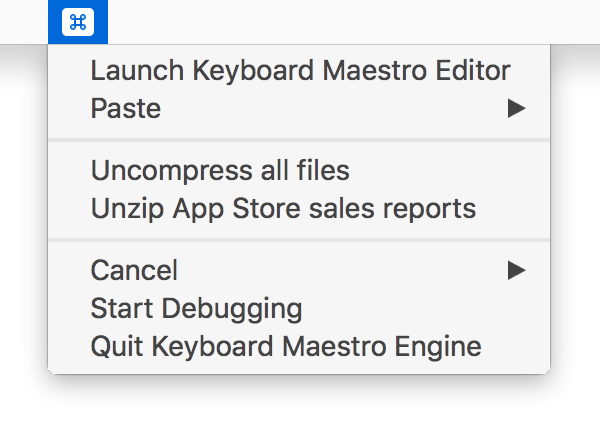Click the separator line above the Cancel entry

pos(299,240)
